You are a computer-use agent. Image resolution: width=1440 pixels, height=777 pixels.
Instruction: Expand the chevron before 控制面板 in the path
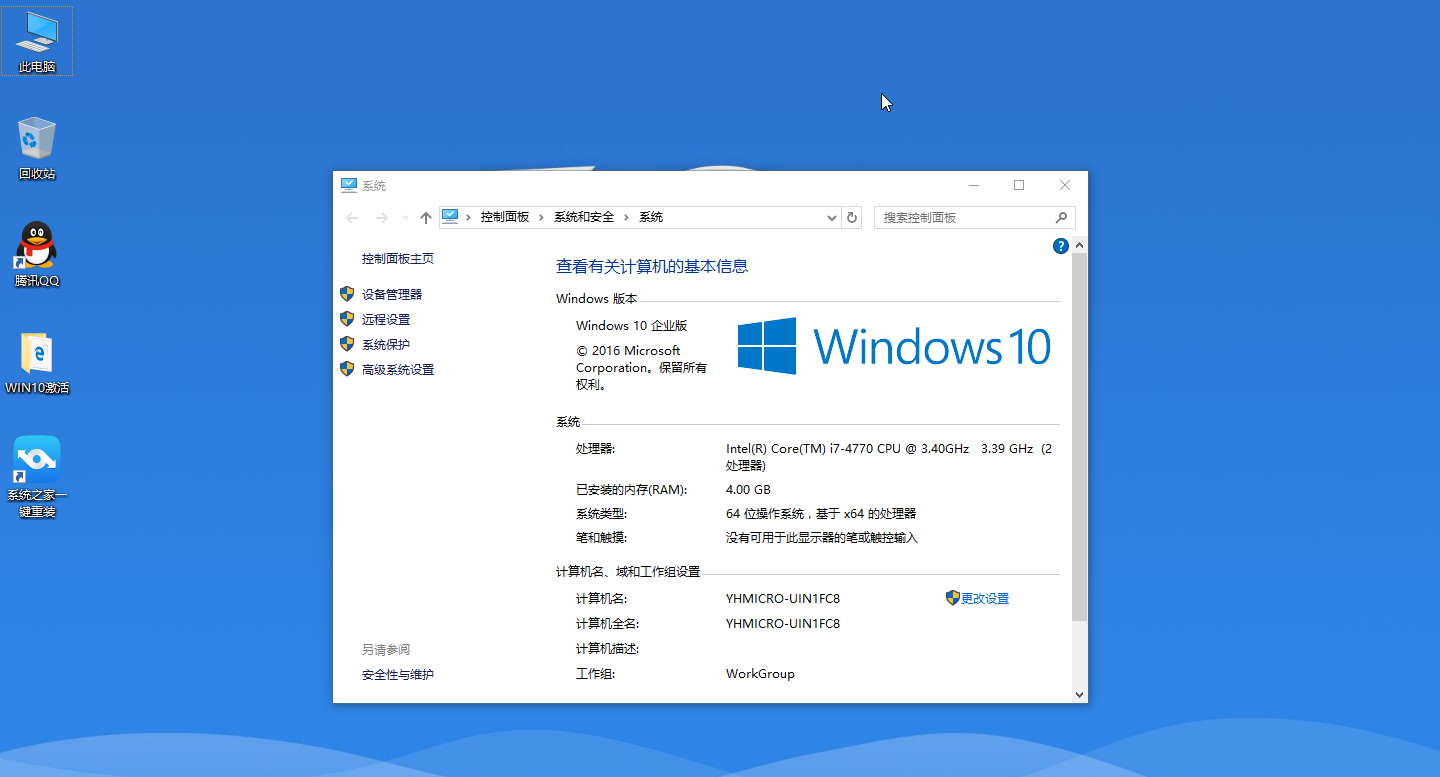click(x=468, y=217)
